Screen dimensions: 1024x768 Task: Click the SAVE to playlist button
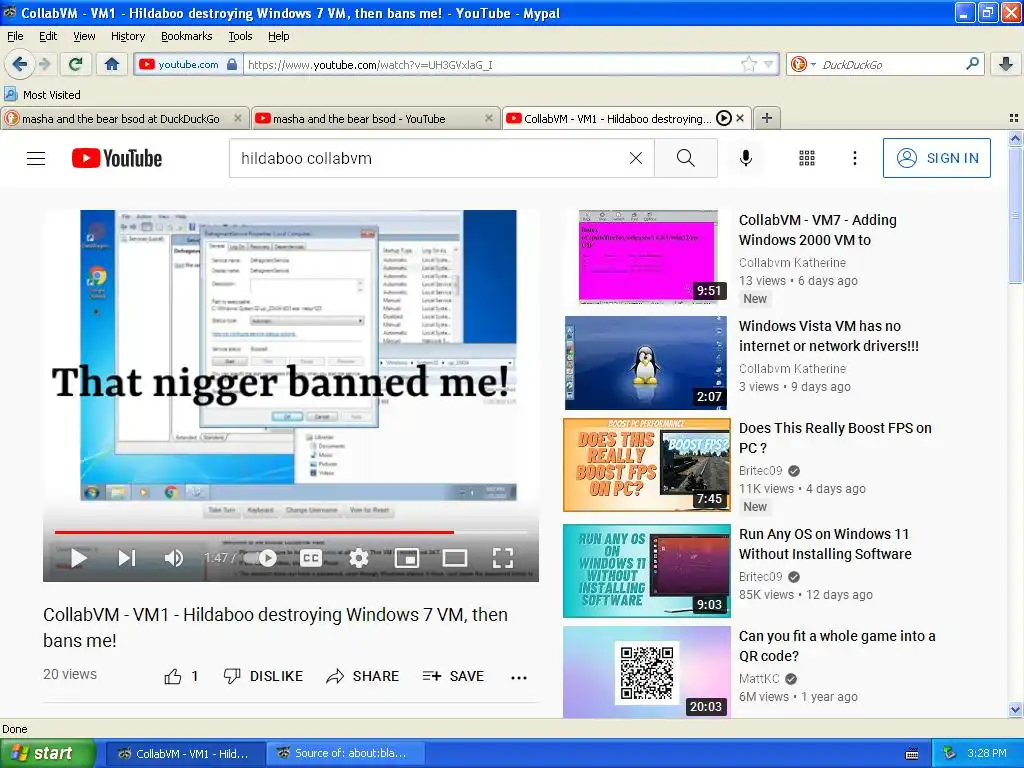453,677
